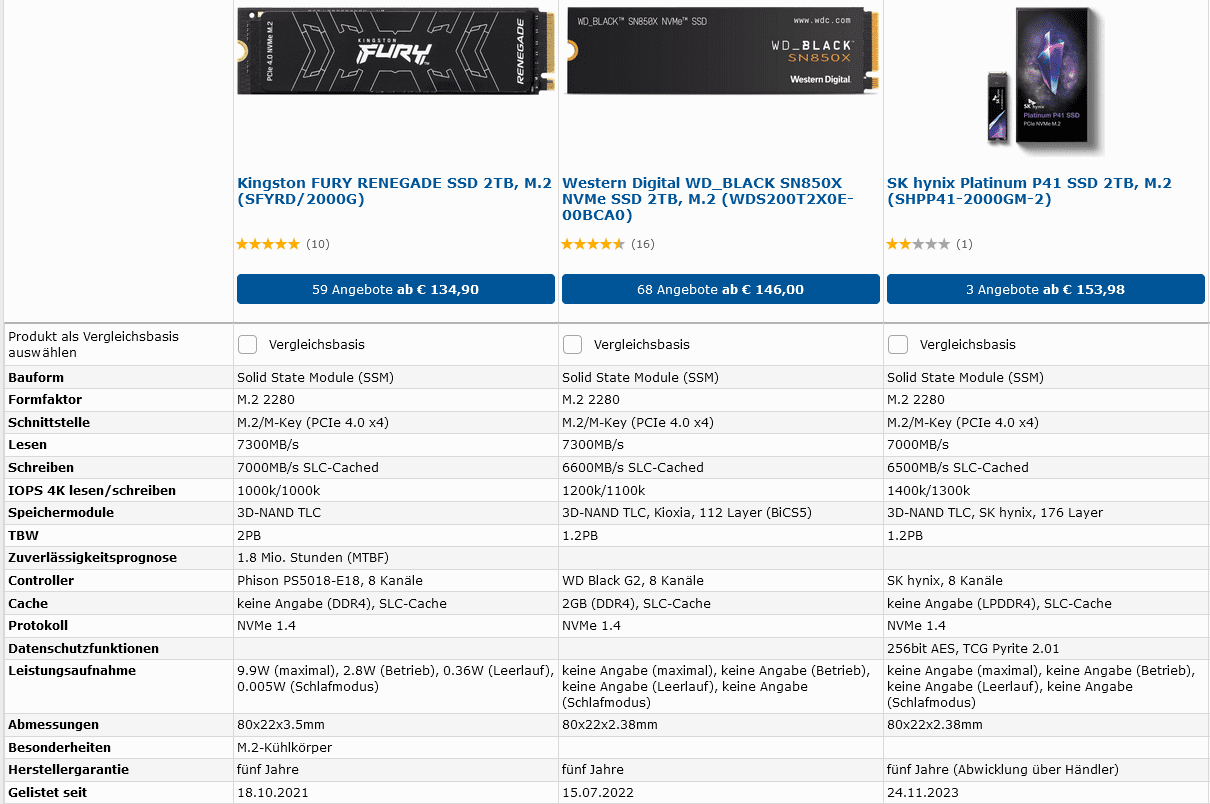Open the WD_BLACK SN850X product image
Viewport: 1210px width, 804px height.
pyautogui.click(x=722, y=51)
